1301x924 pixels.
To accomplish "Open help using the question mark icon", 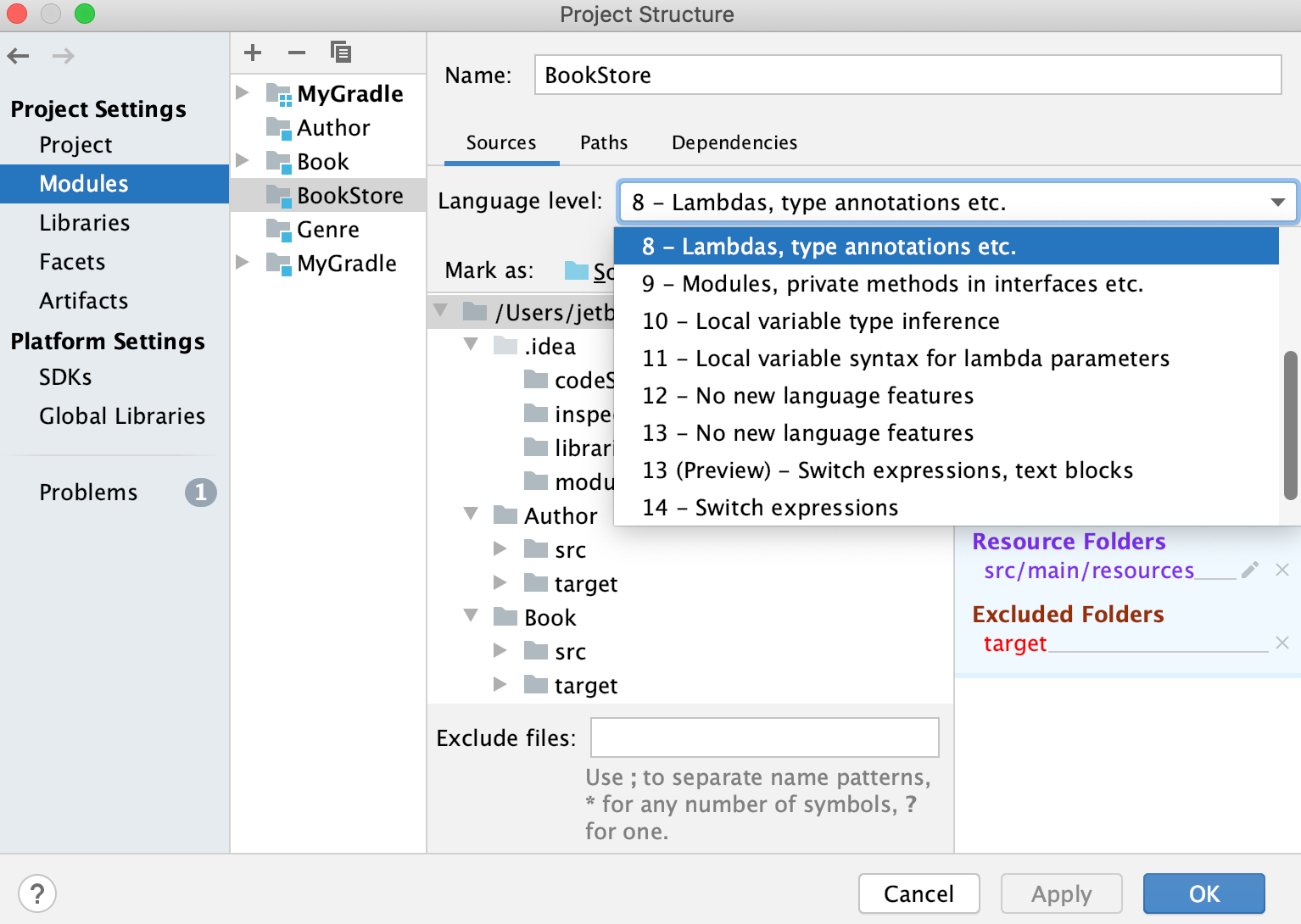I will tap(36, 893).
